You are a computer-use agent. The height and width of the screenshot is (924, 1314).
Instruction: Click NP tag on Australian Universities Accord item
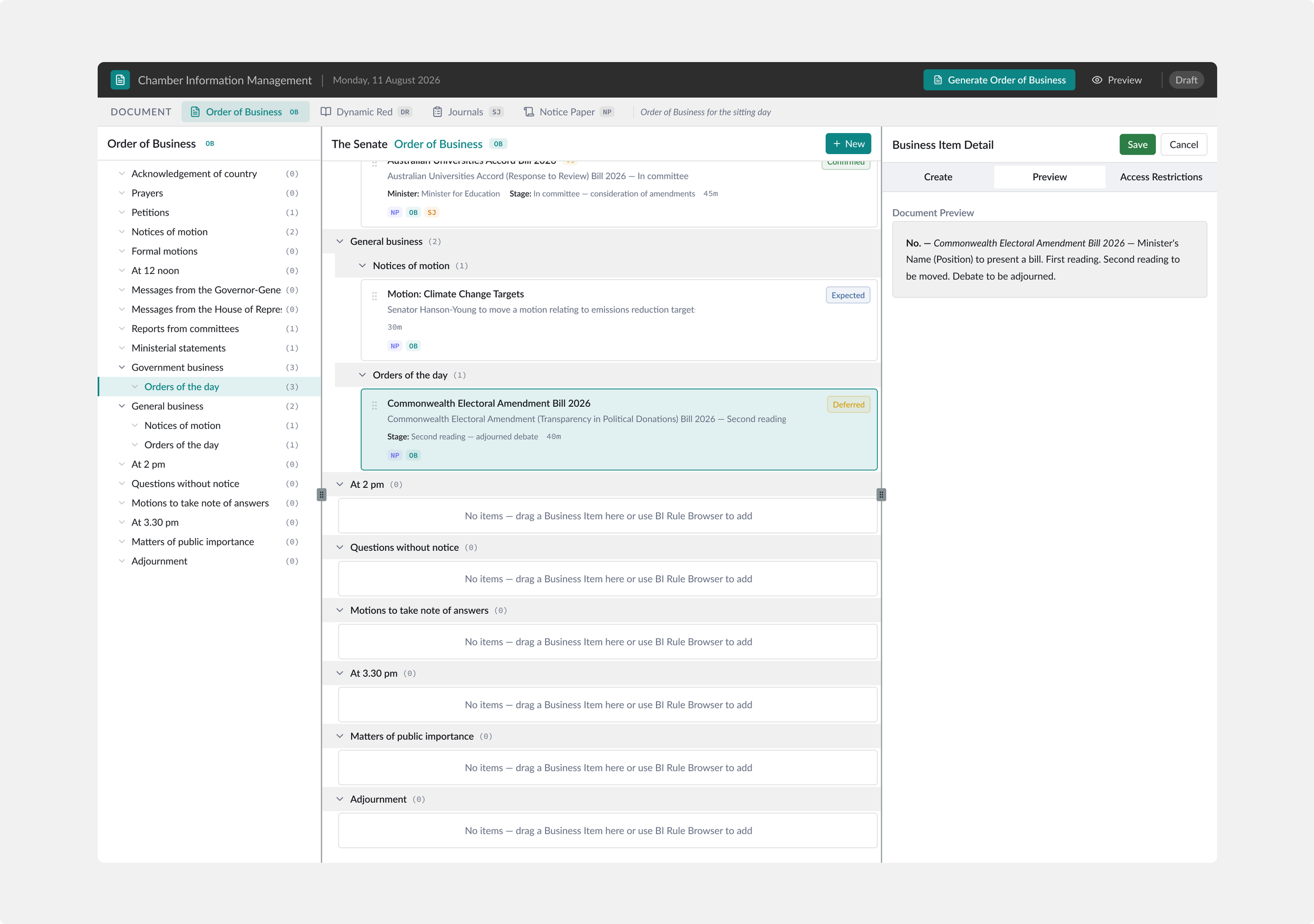tap(395, 212)
